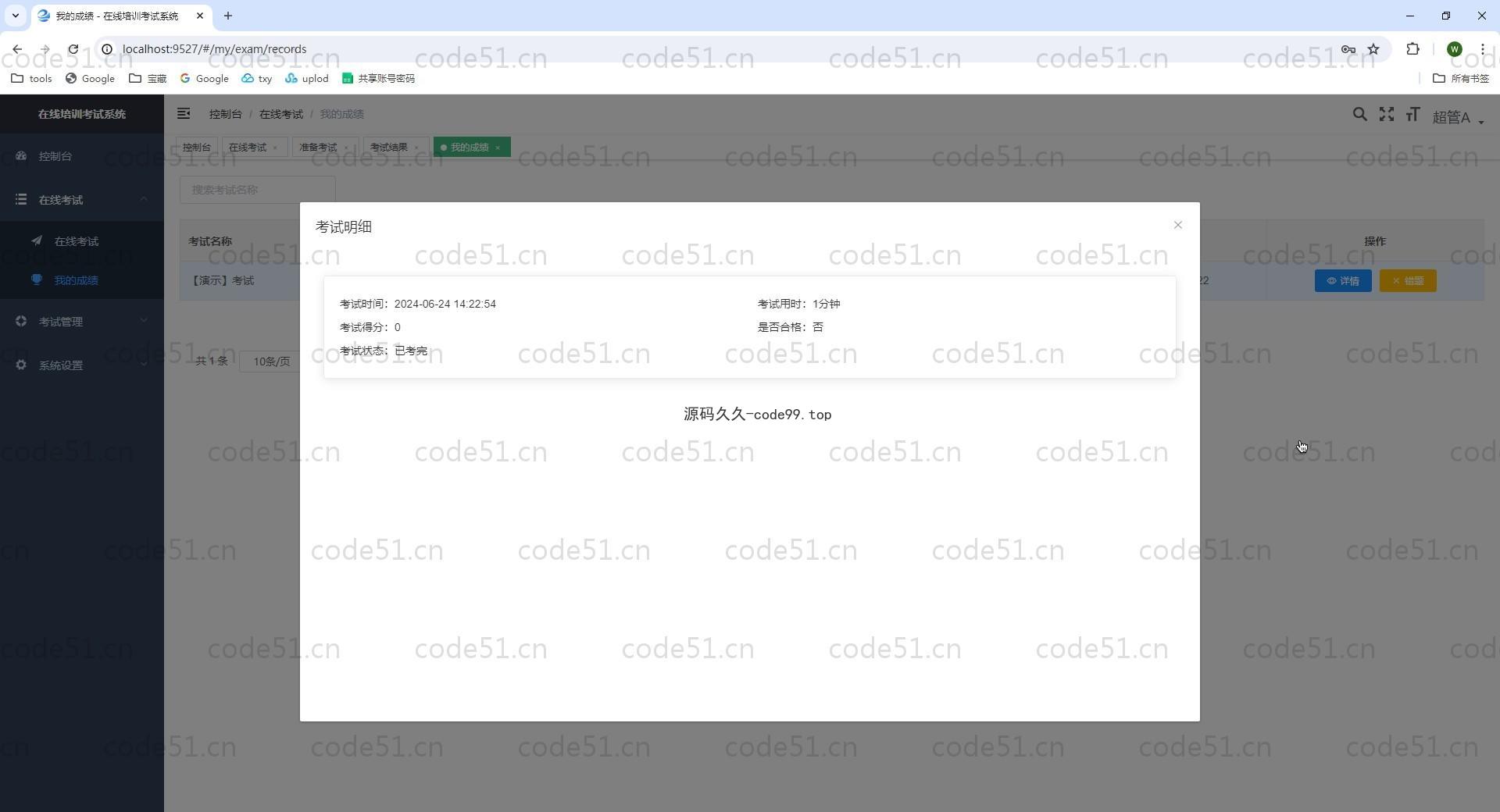
Task: Click the 考试状态: 已考完 text
Action: click(x=384, y=351)
